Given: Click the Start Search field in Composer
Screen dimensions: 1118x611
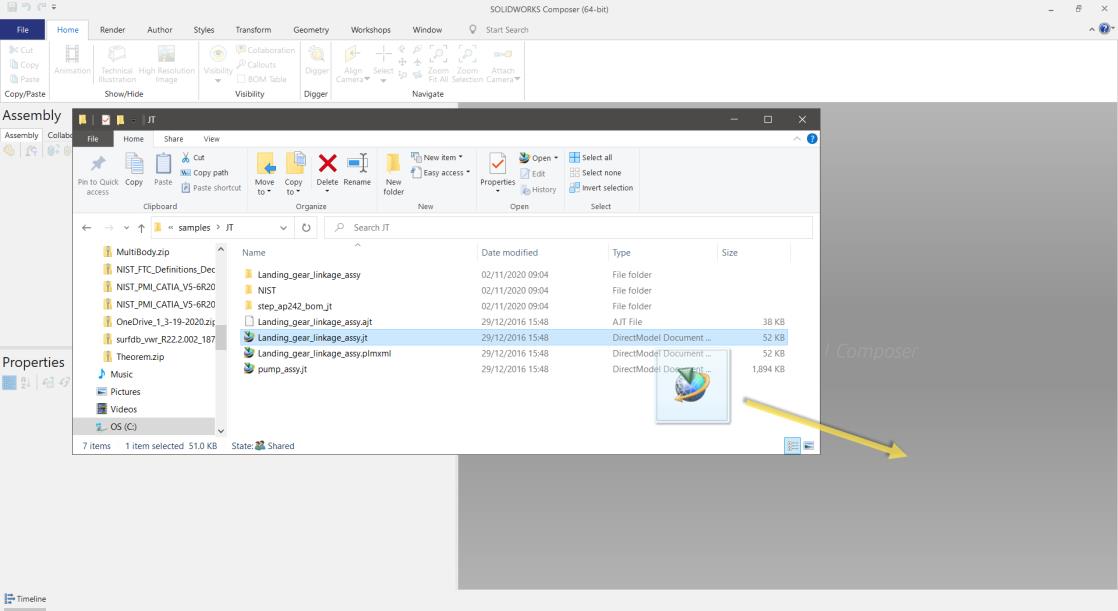Looking at the screenshot, I should click(506, 30).
